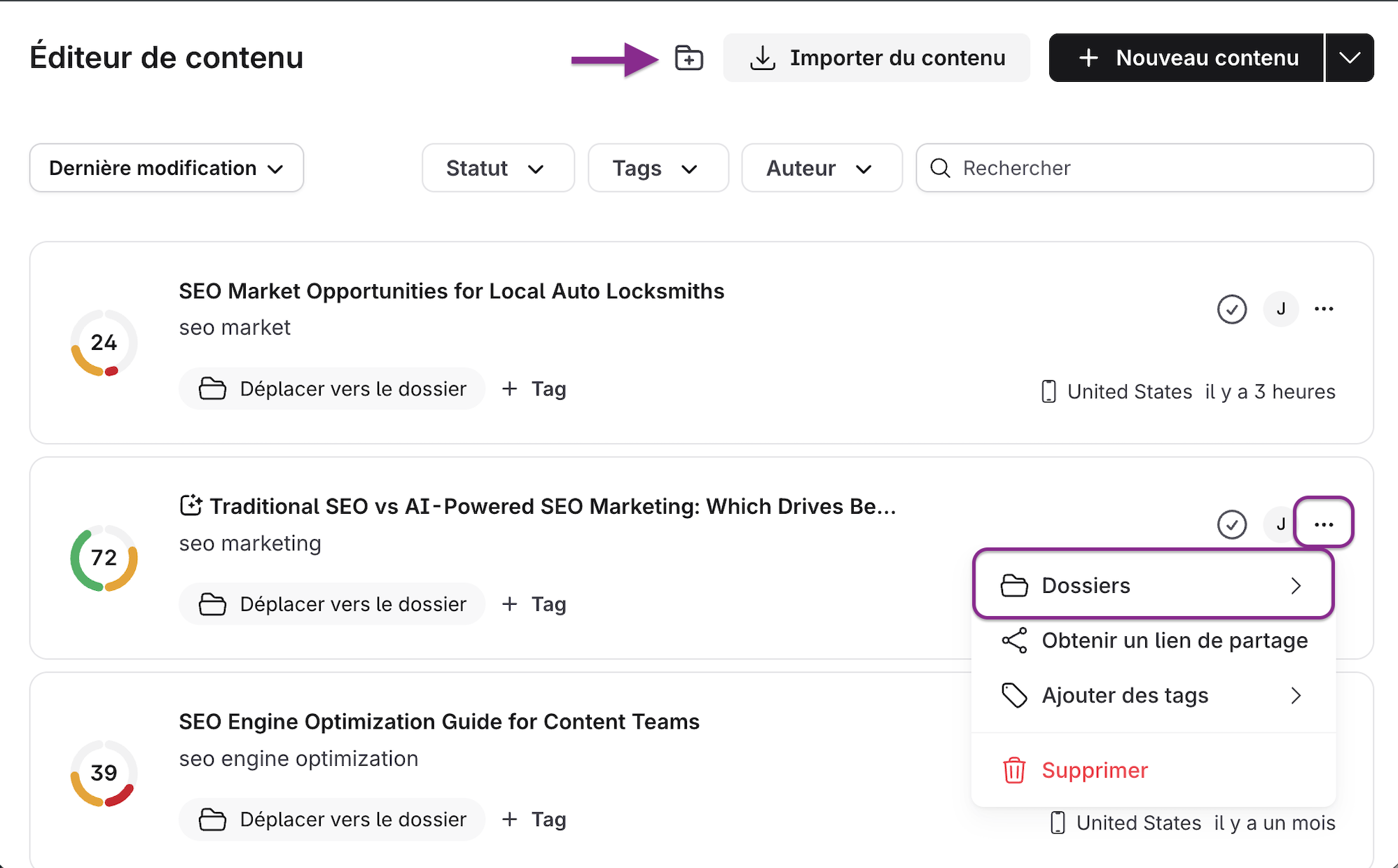Click score 39 gauge
Viewport: 1398px width, 868px height.
[x=104, y=773]
